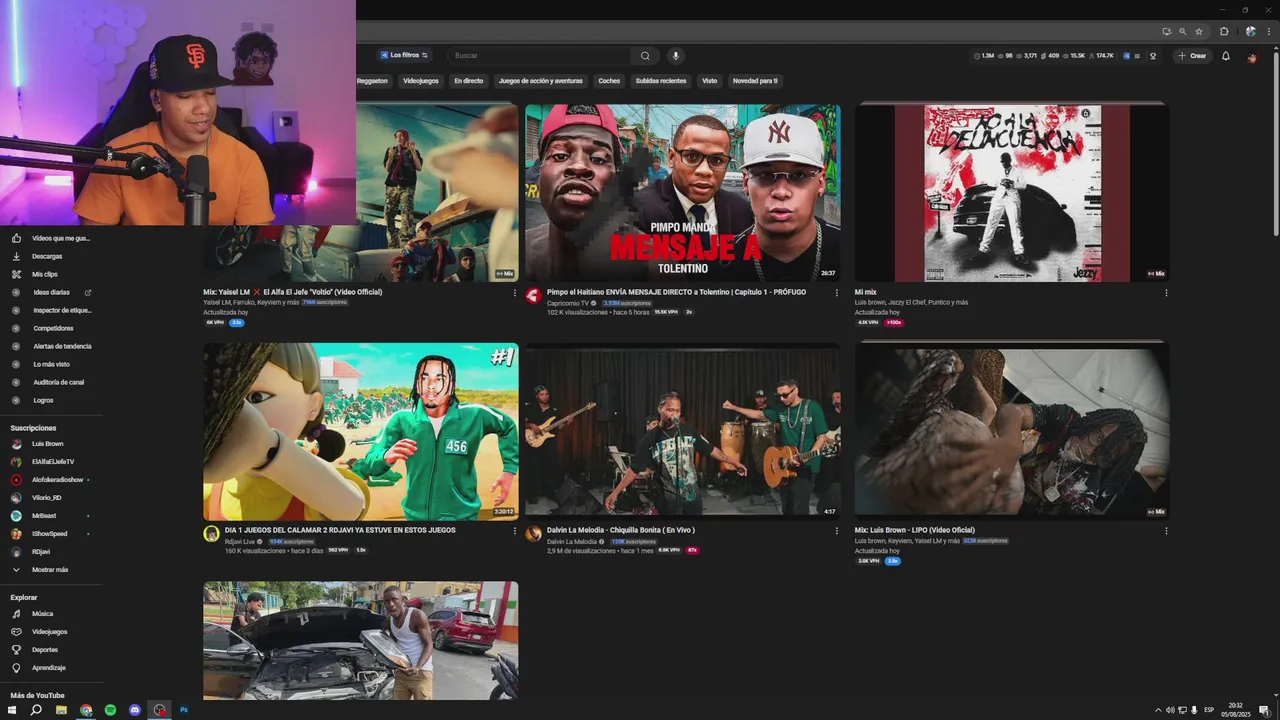Screen dimensions: 1280x720
Task: Select the Visto filter chip
Action: click(x=709, y=81)
